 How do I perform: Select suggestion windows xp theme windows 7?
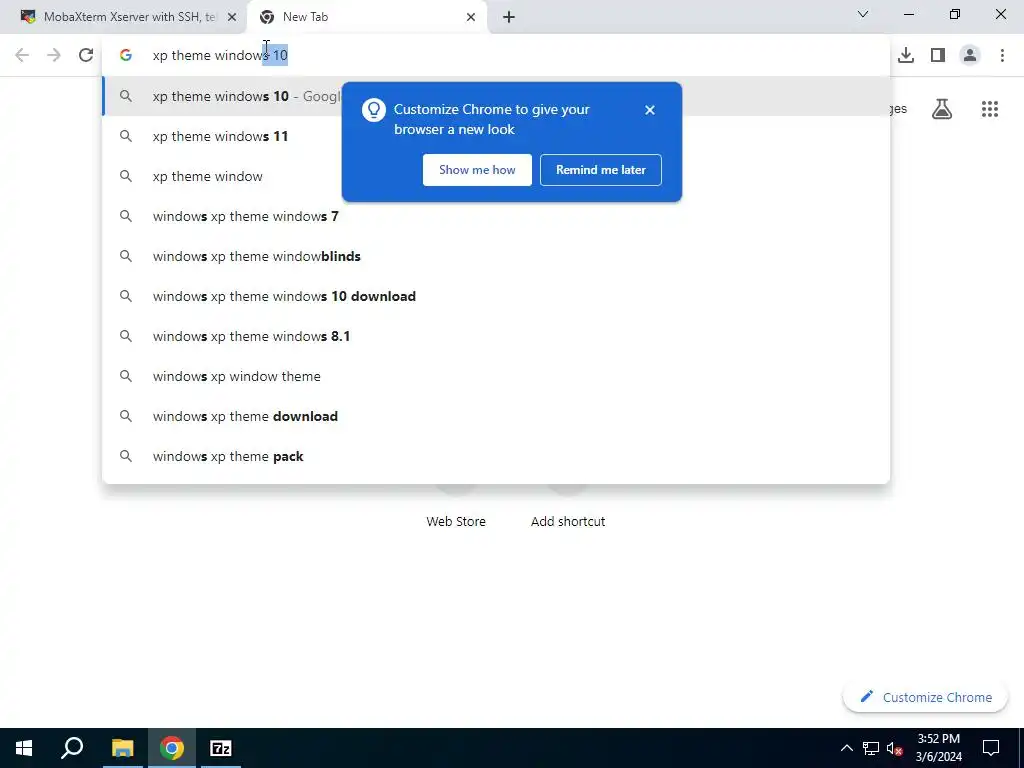(x=496, y=216)
